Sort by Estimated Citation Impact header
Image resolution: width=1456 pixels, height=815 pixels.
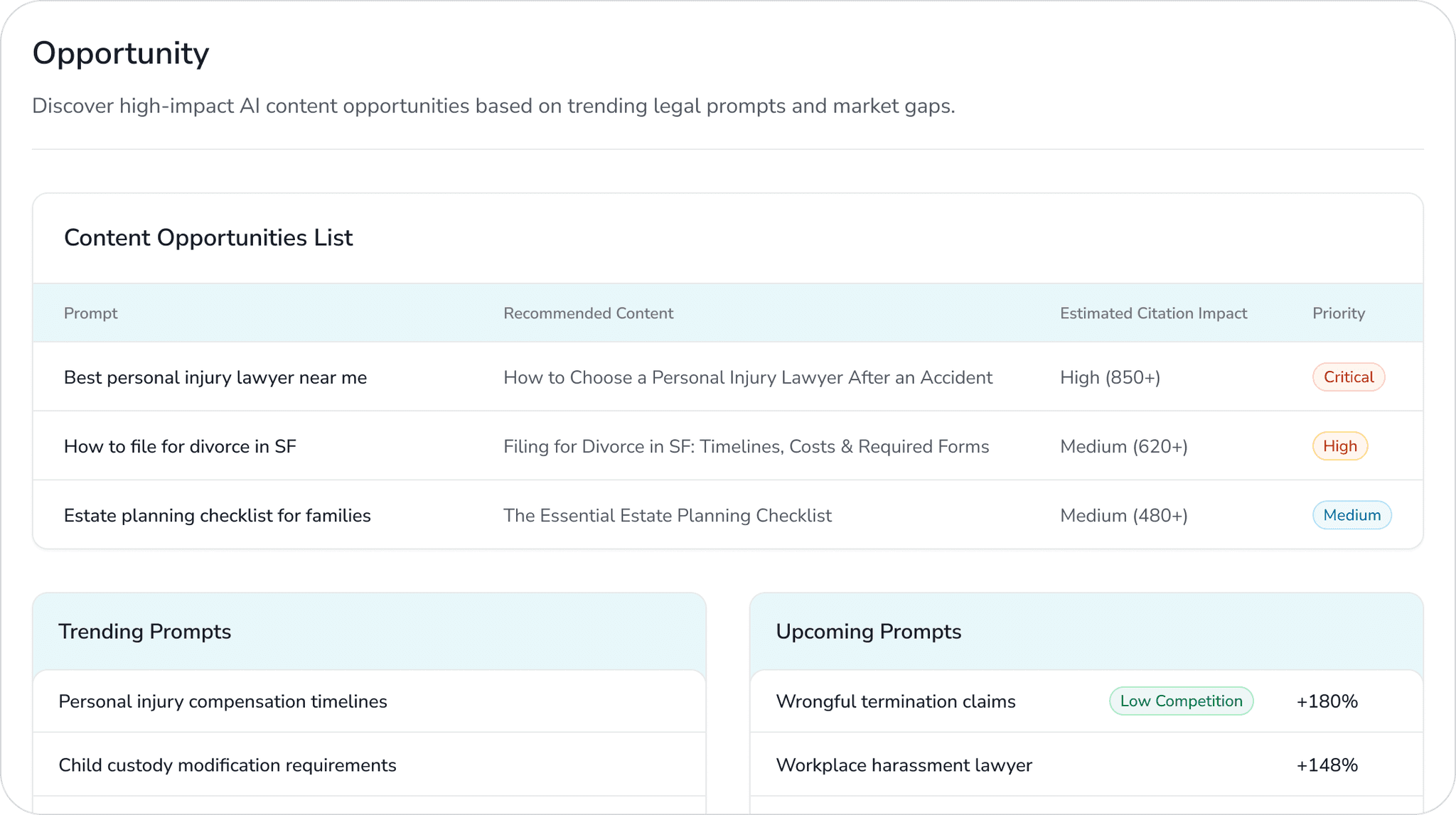1153,313
